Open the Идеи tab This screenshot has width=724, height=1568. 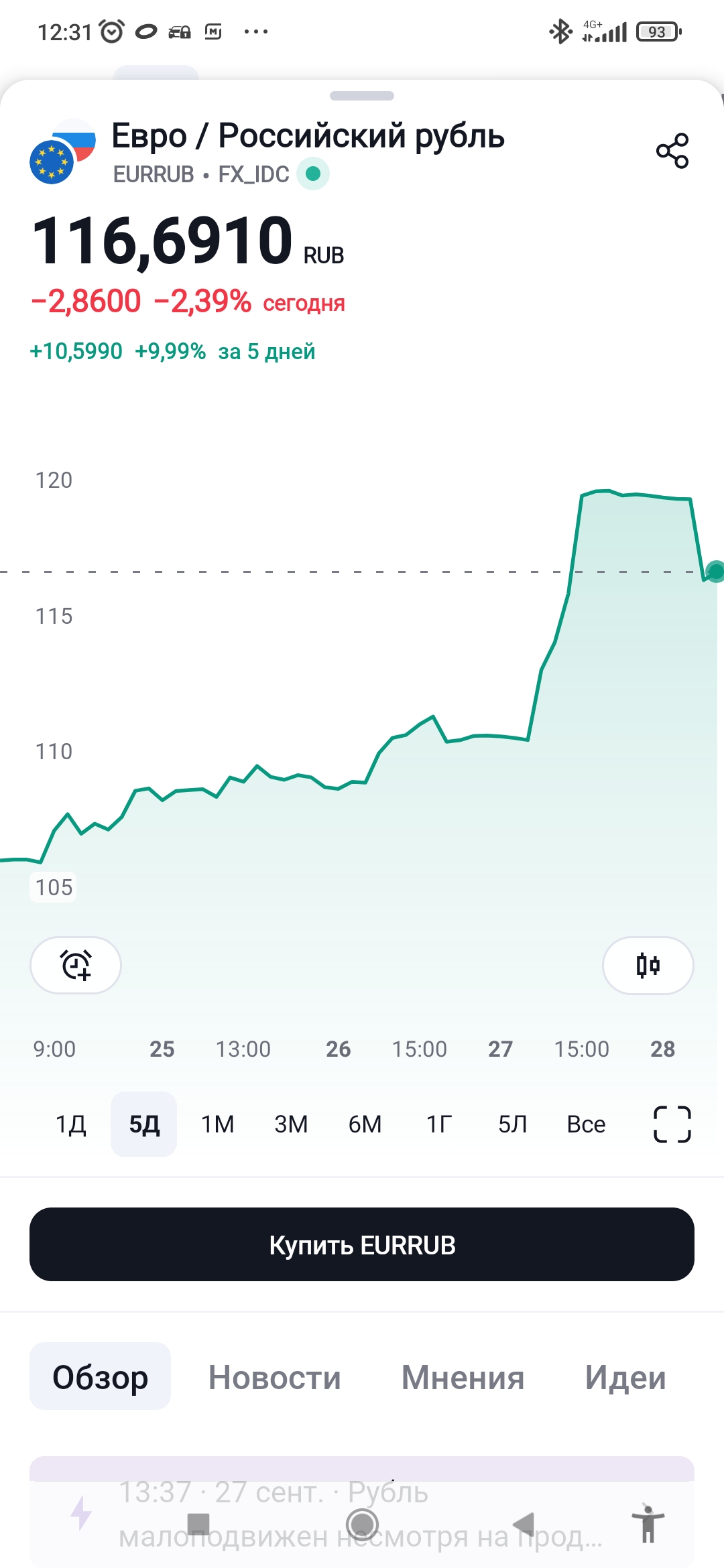625,1377
